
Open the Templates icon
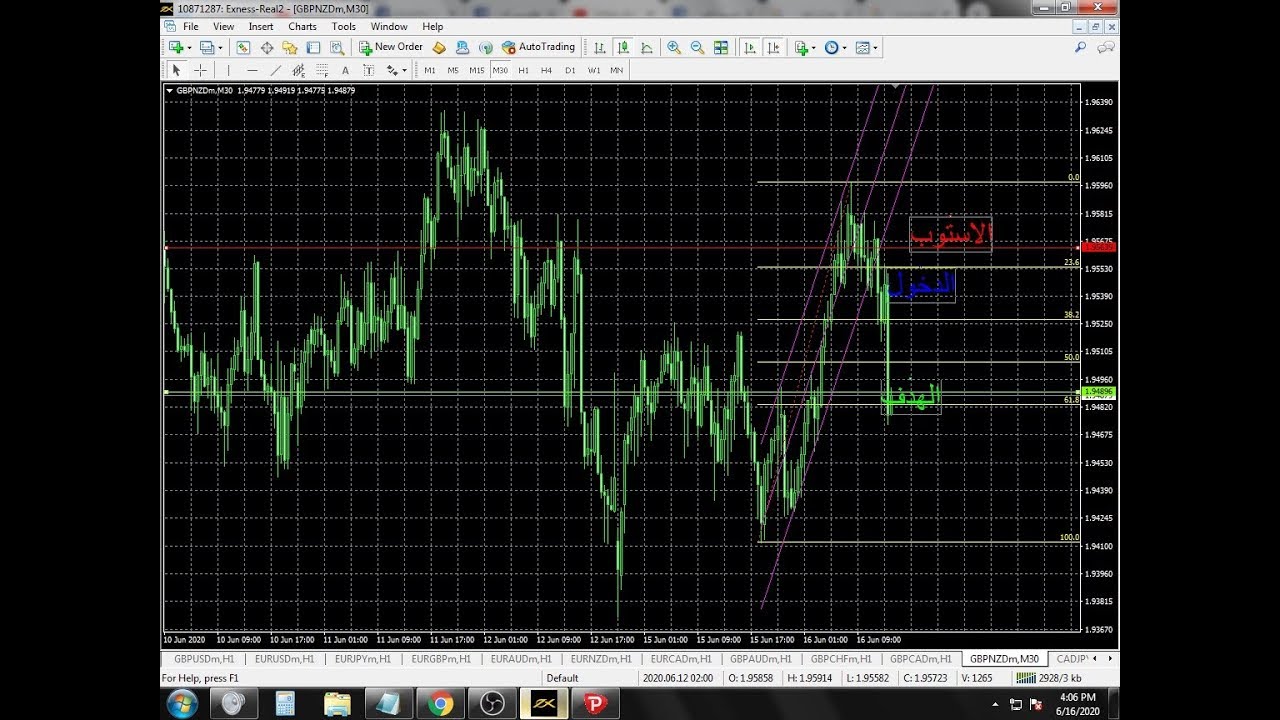coord(863,47)
